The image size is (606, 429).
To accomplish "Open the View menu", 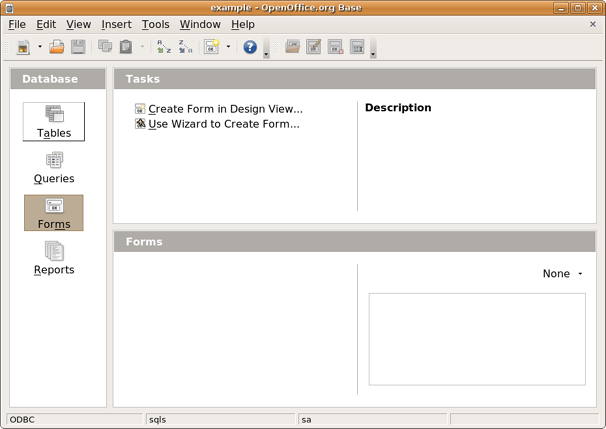I will [x=78, y=24].
